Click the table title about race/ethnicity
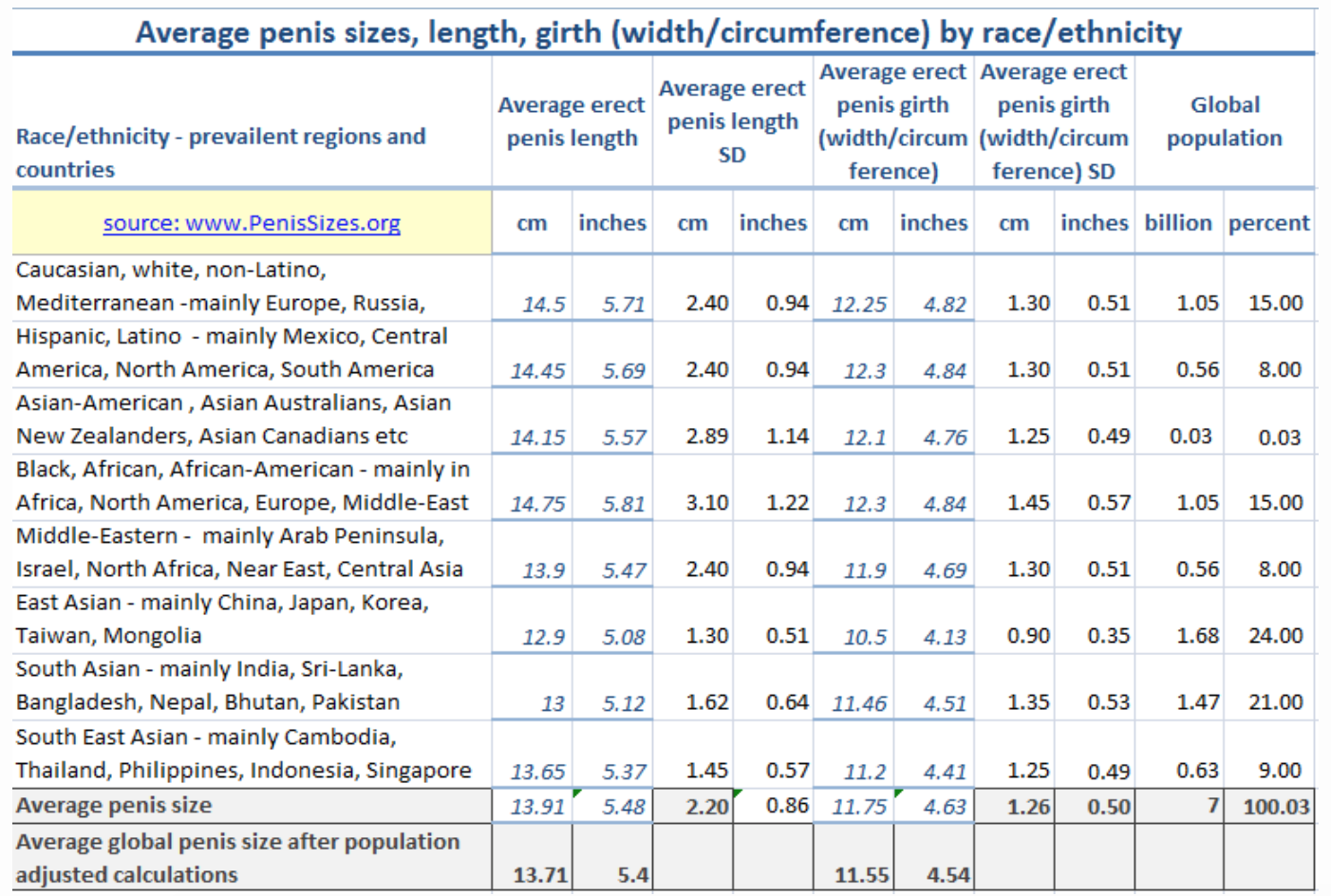1331x896 pixels. (x=659, y=32)
